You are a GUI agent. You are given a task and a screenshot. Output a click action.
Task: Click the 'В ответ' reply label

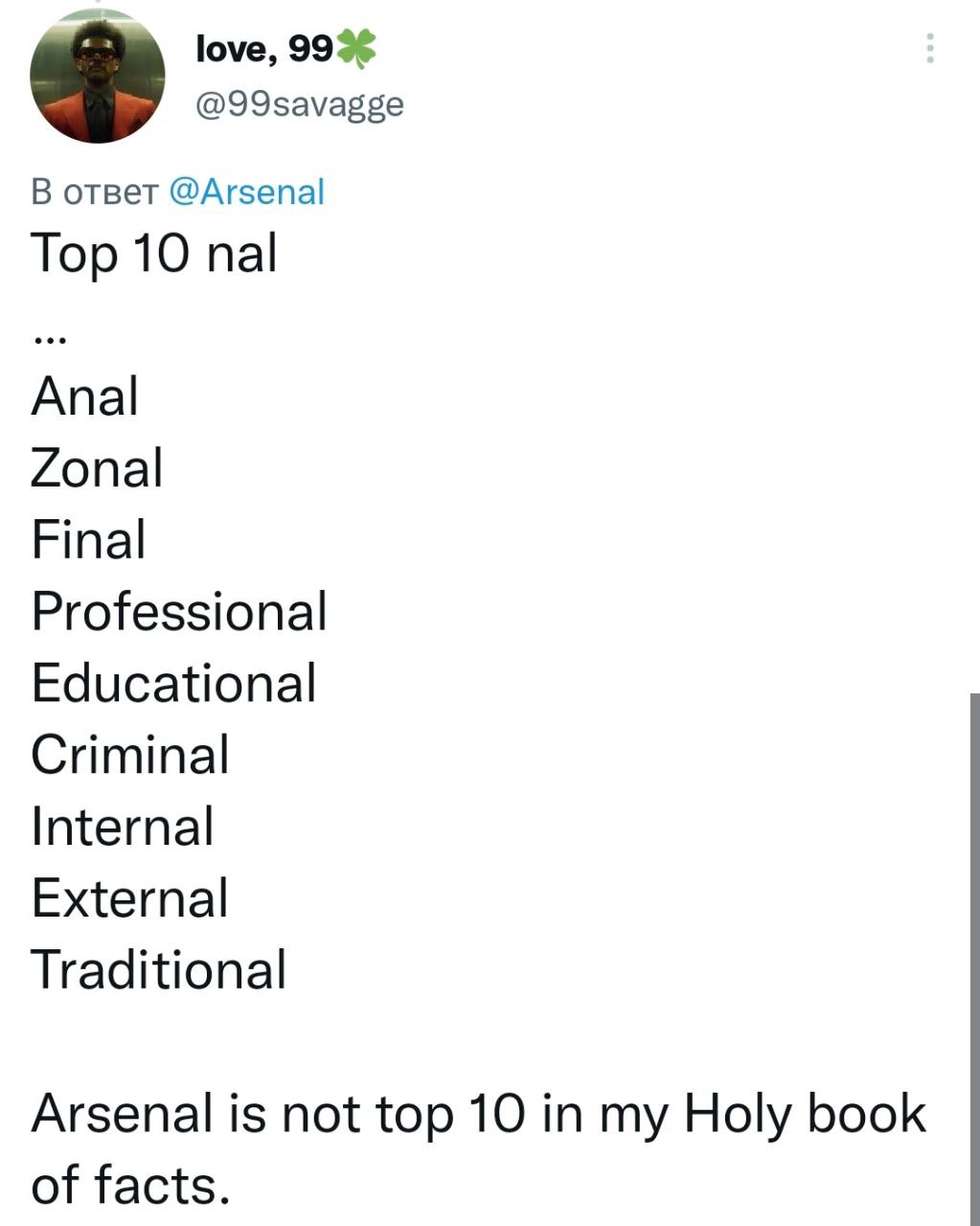[94, 192]
